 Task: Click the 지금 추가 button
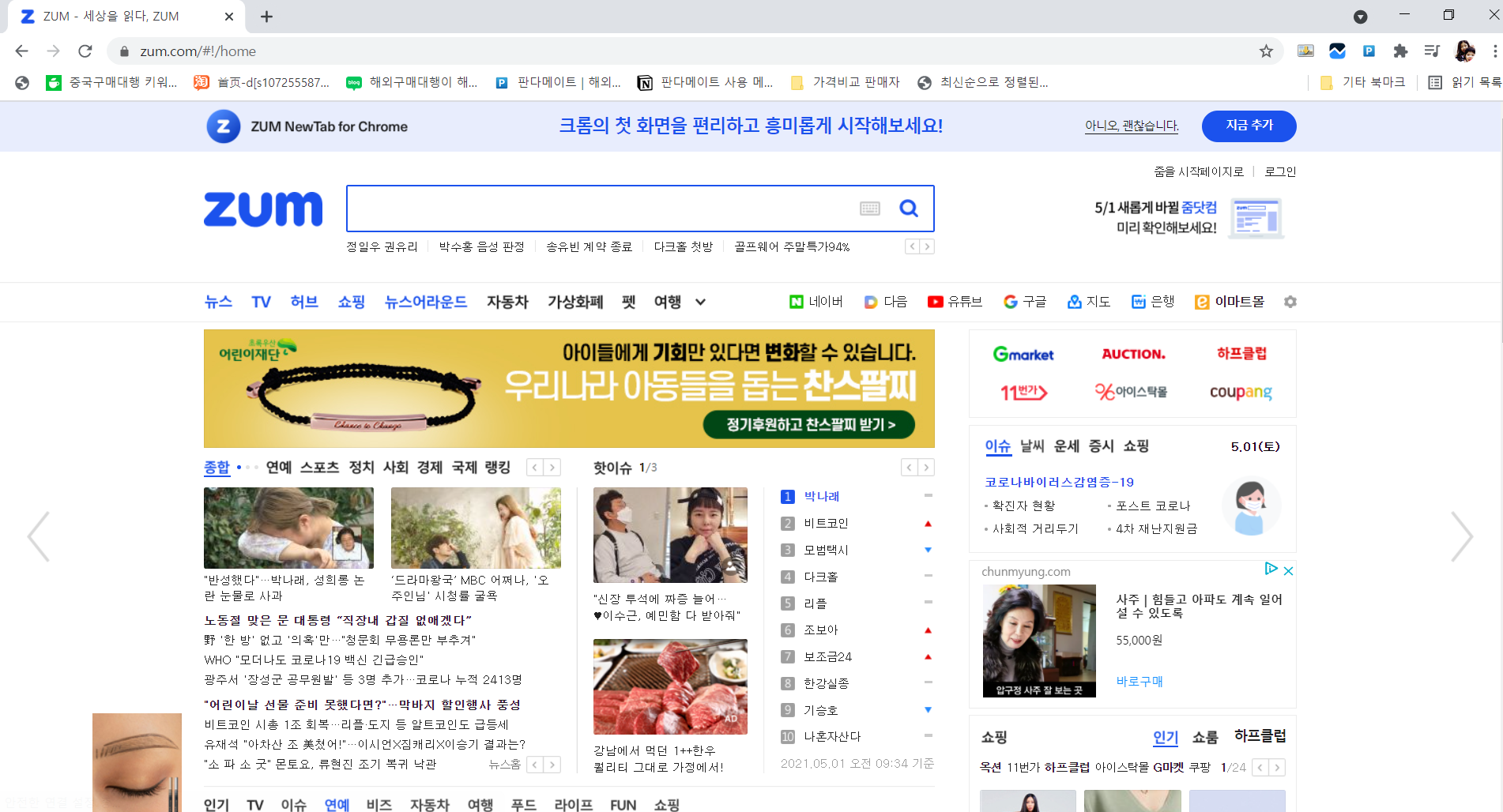pos(1249,126)
